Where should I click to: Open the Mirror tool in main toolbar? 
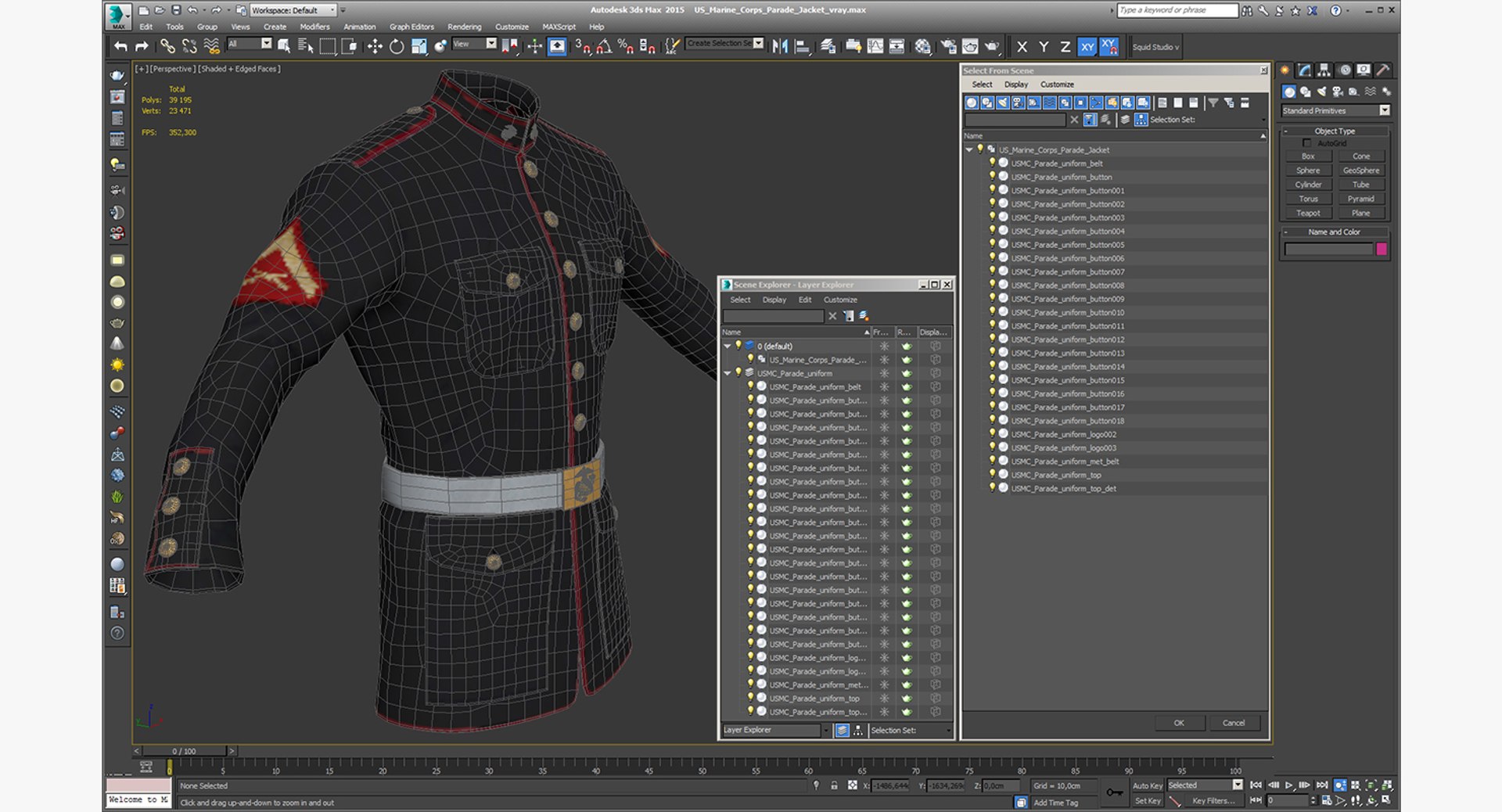tap(780, 47)
